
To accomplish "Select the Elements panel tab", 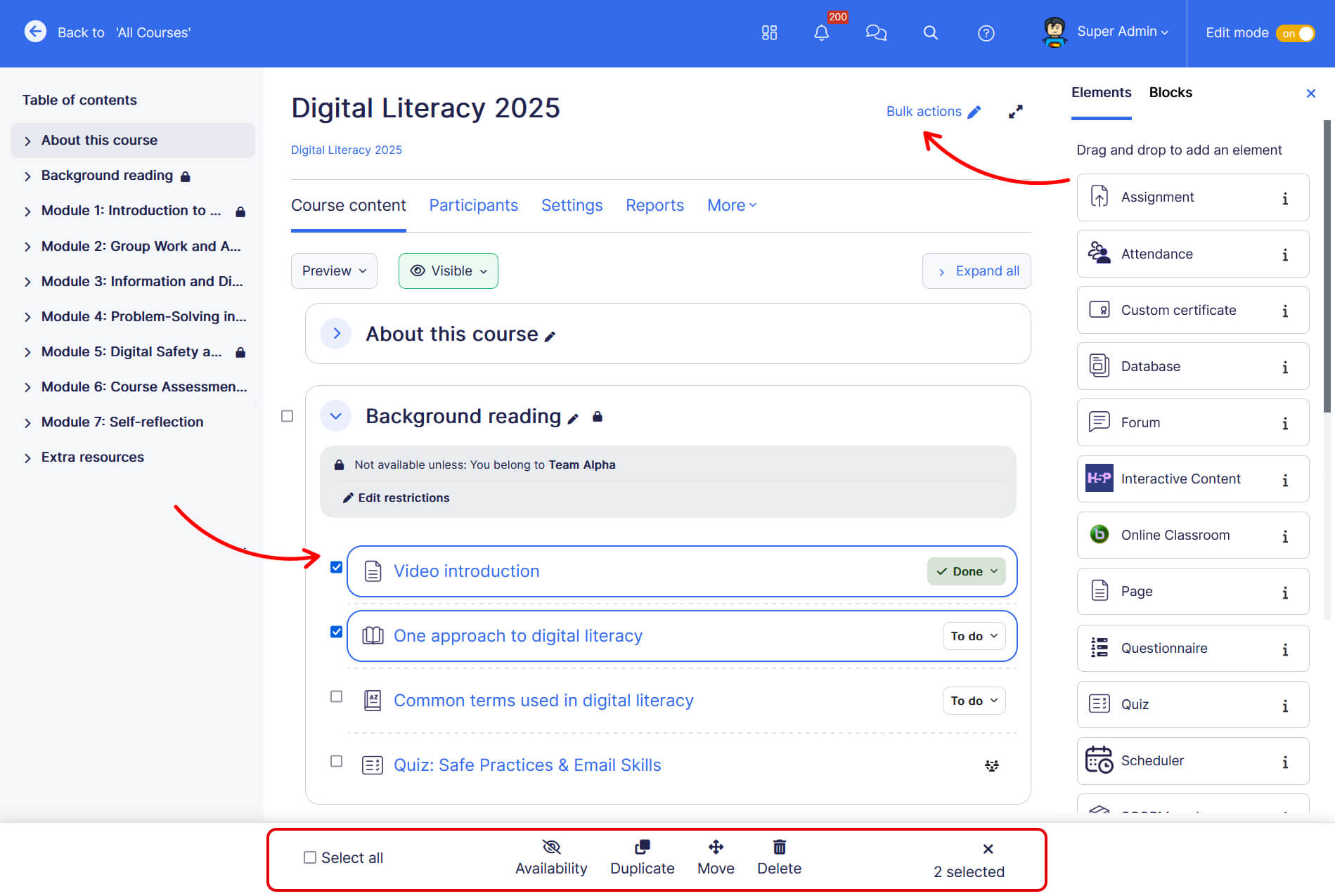I will pos(1101,92).
